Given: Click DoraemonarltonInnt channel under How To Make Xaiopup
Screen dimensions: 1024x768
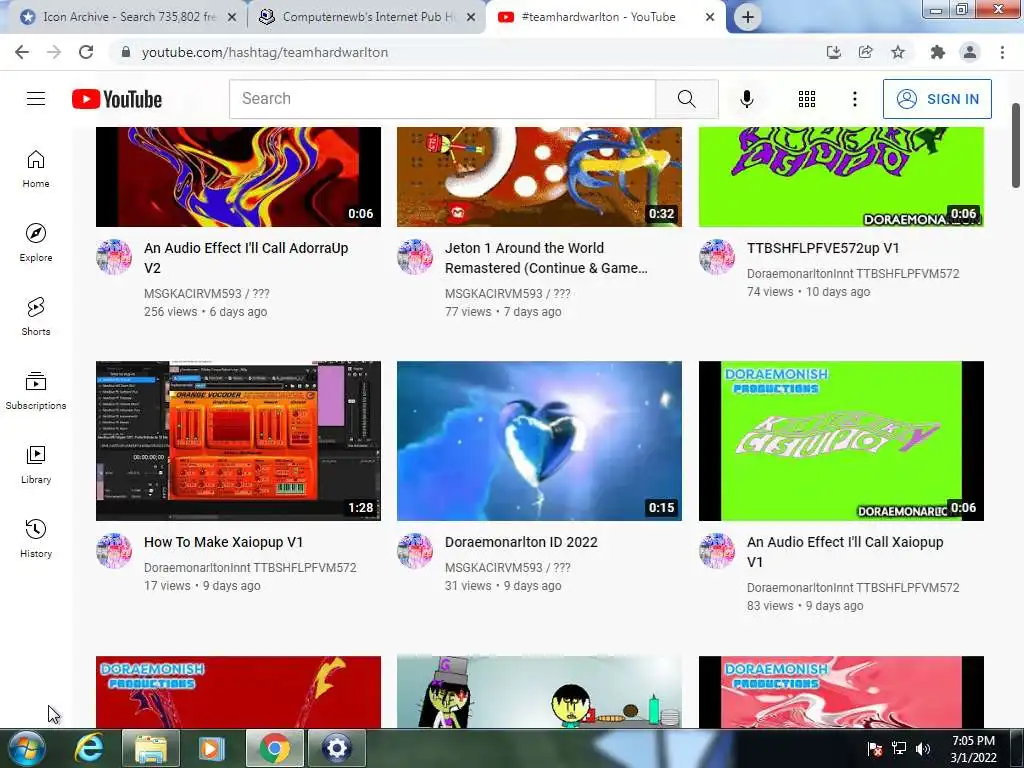Looking at the screenshot, I should (x=250, y=568).
